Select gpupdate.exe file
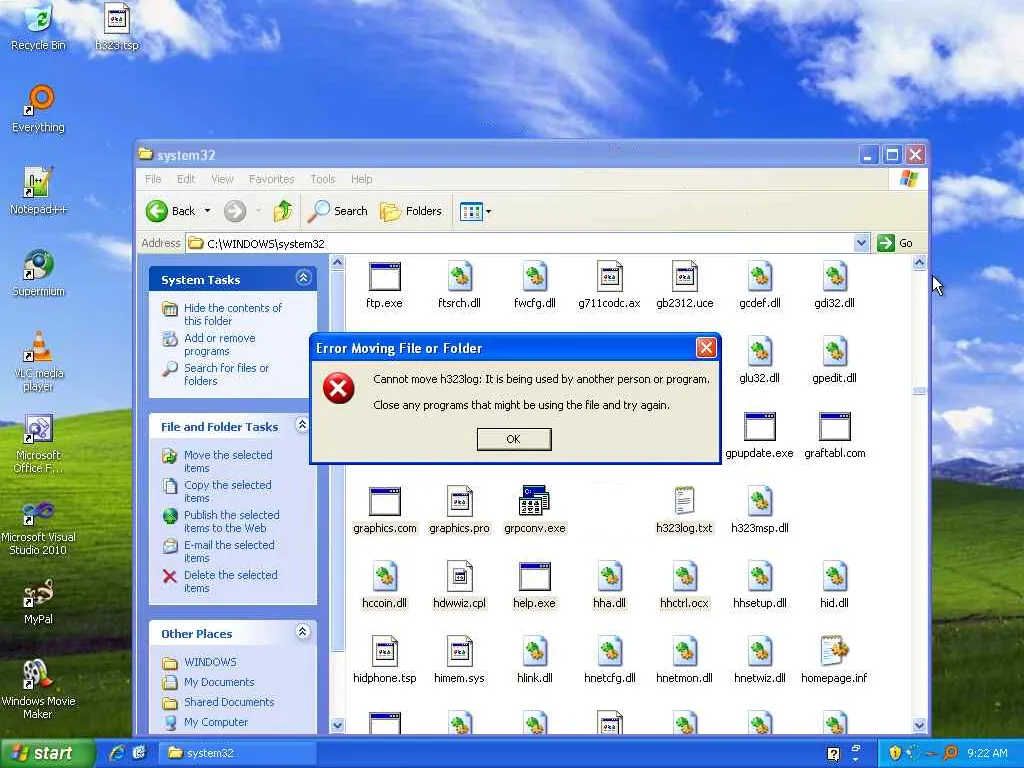Viewport: 1024px width, 768px height. (x=760, y=436)
